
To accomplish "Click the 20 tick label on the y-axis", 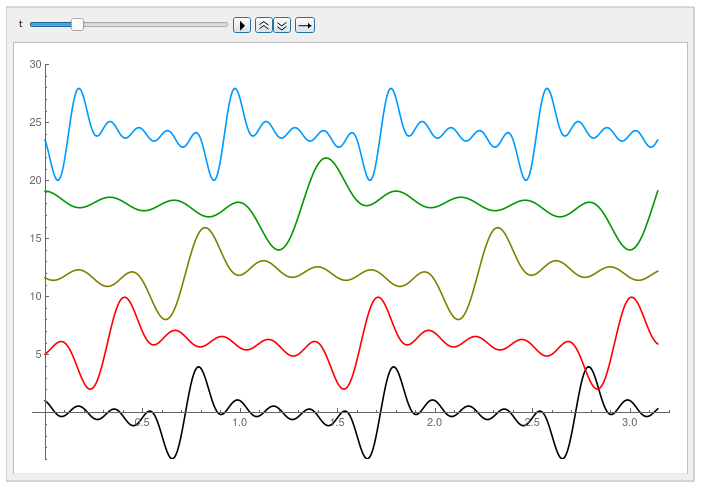I will click(36, 181).
